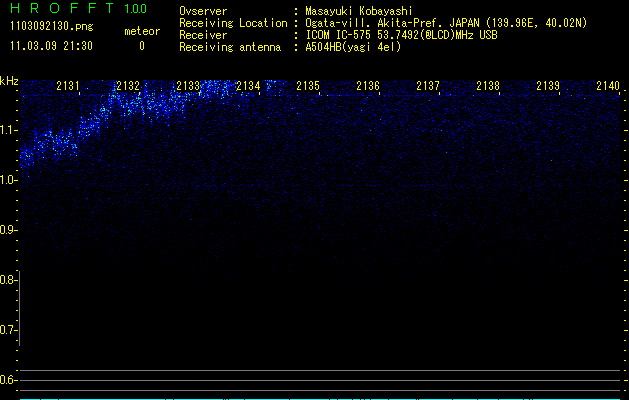
Task: Click time marker 2131
Action: pyautogui.click(x=68, y=86)
